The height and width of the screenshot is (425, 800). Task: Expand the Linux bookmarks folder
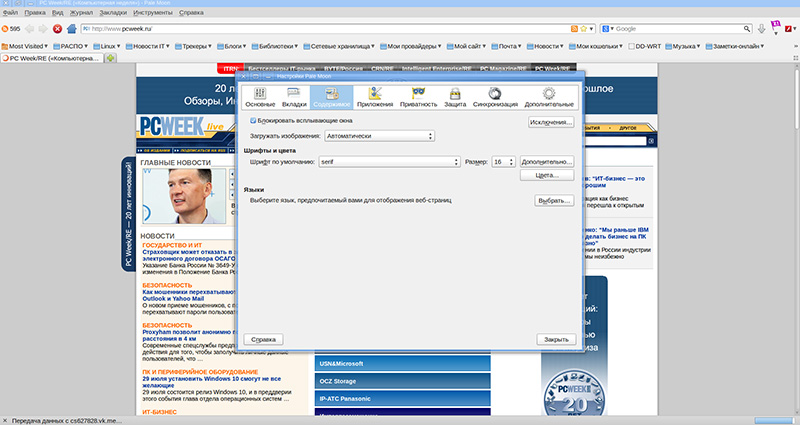tap(107, 46)
